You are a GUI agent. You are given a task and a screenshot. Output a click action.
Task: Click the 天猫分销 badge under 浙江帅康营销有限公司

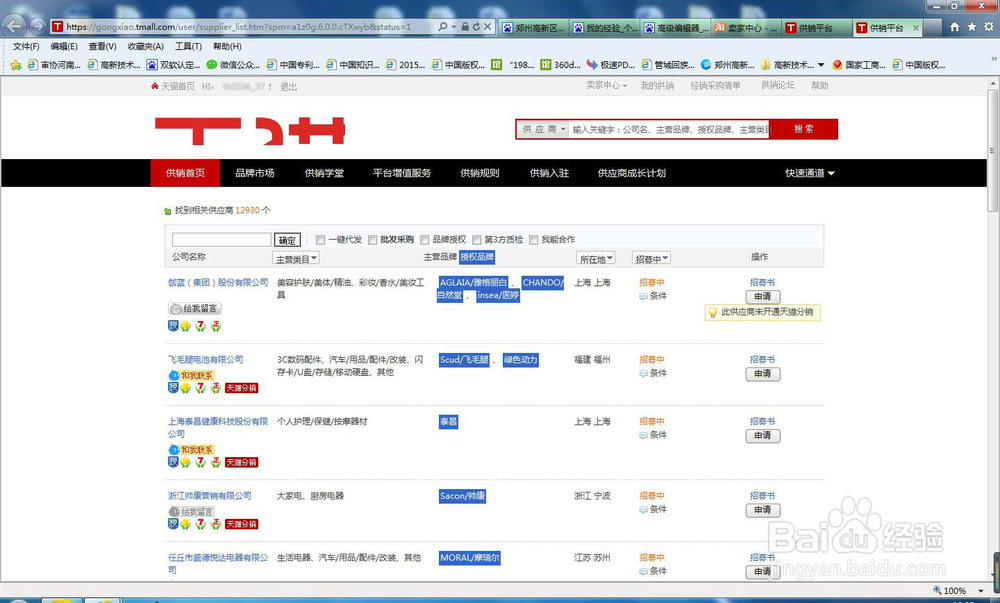click(242, 524)
